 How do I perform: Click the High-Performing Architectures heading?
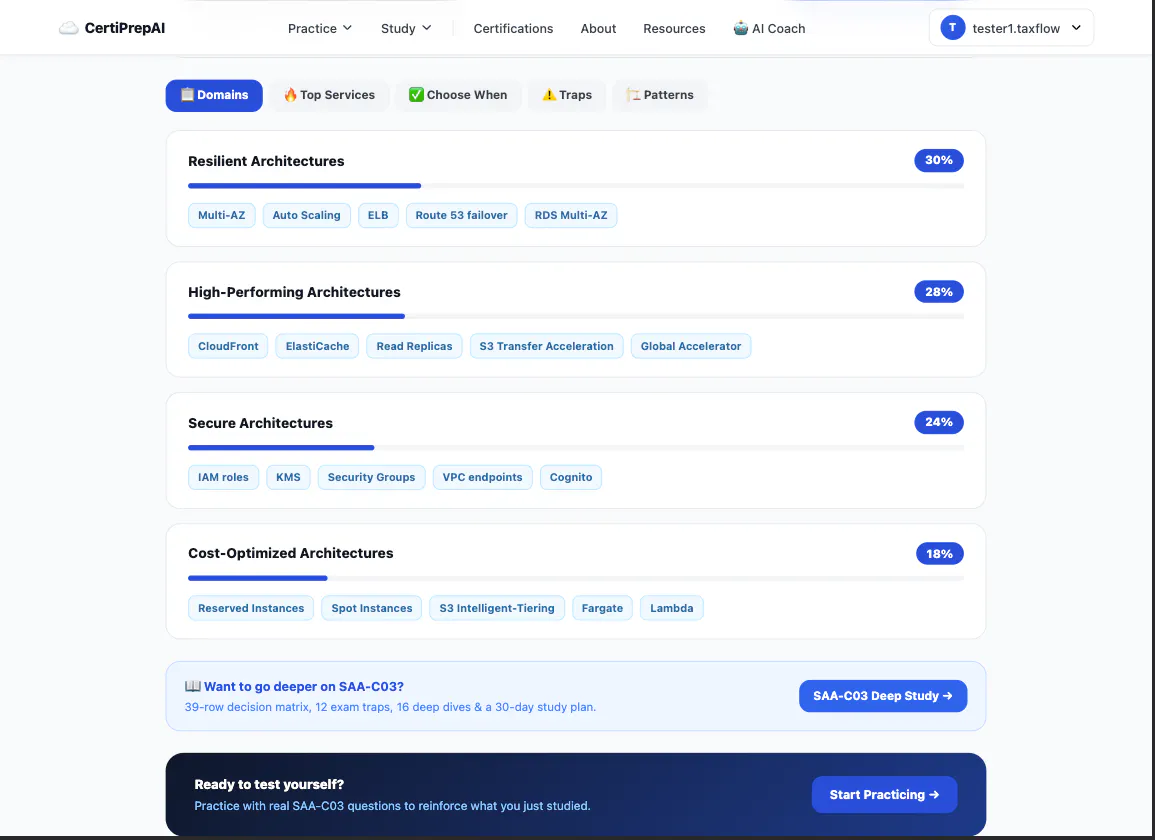[294, 292]
